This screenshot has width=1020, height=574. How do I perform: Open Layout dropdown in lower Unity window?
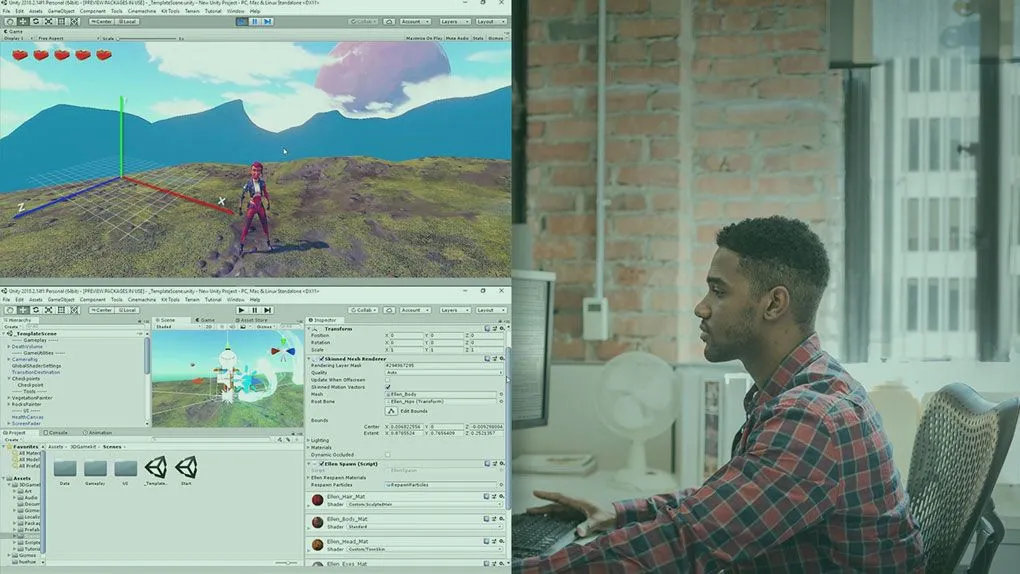tap(490, 310)
